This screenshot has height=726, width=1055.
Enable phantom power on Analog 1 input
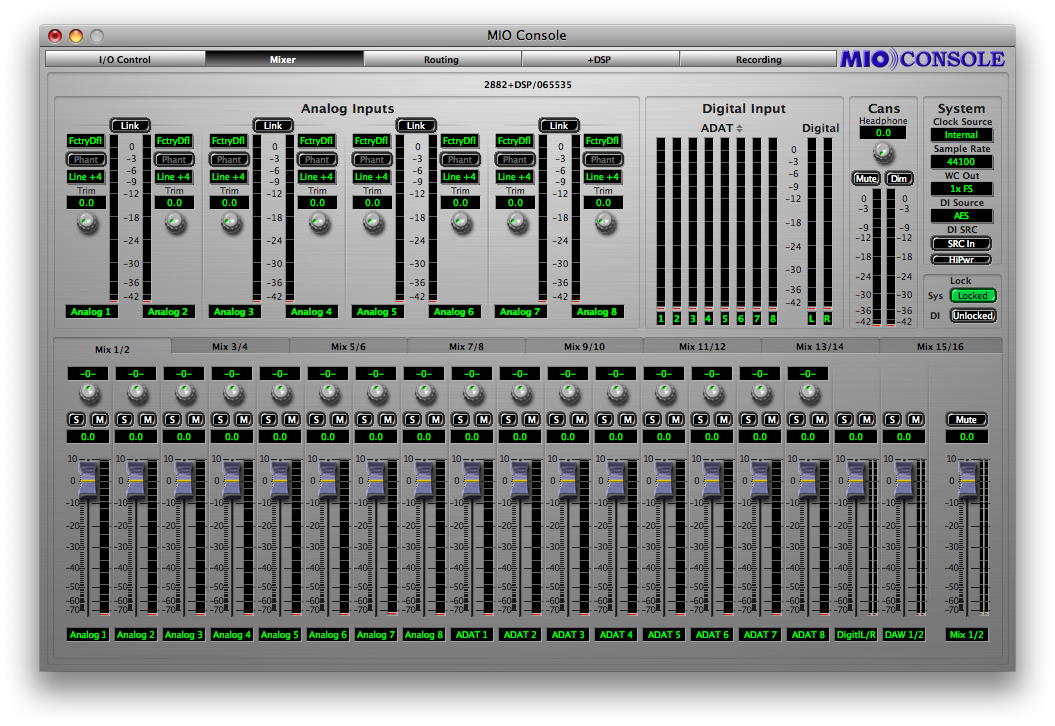click(86, 159)
